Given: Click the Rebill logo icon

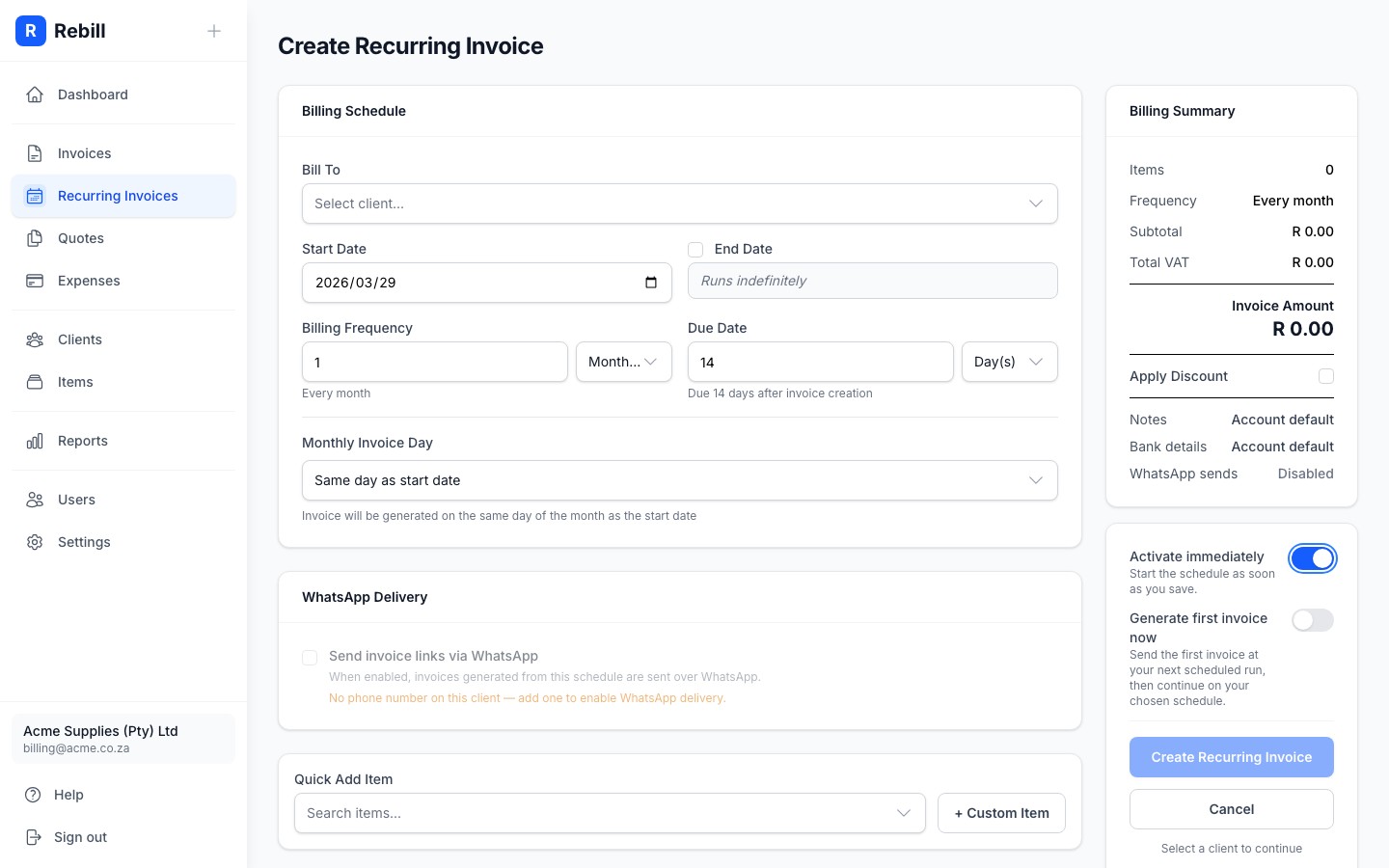Looking at the screenshot, I should coord(31,31).
